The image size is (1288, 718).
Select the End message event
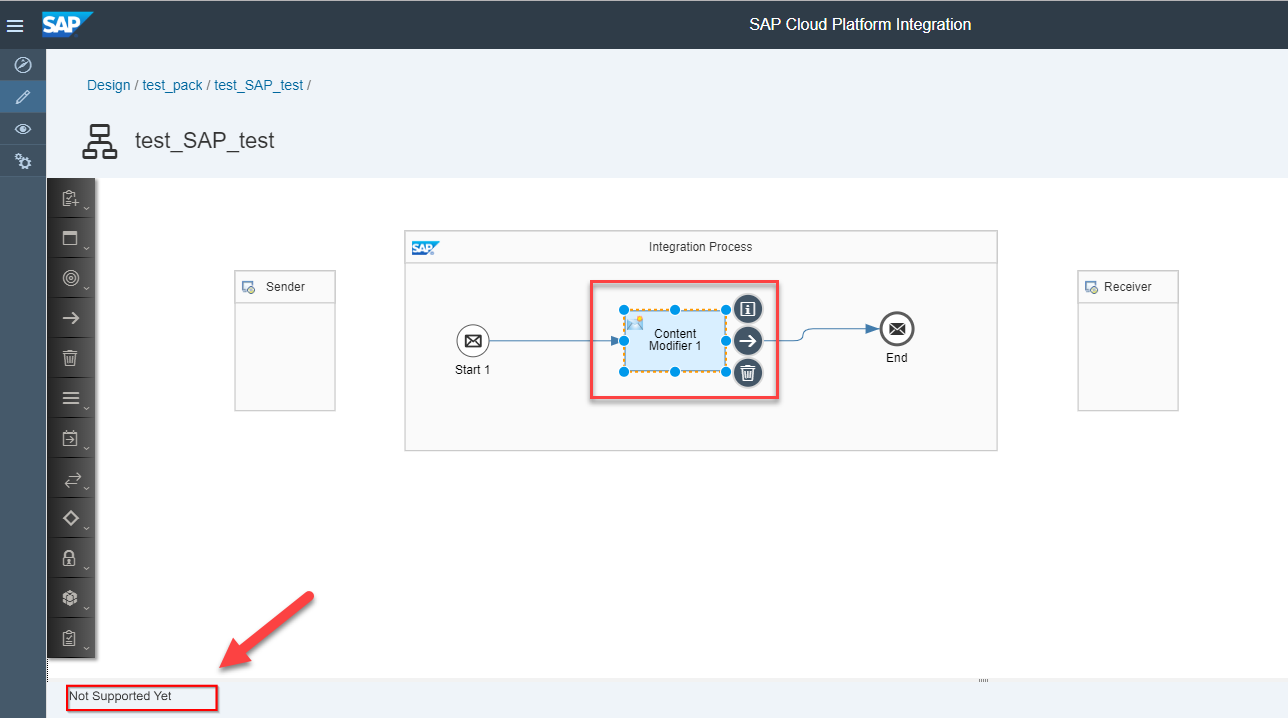[x=897, y=329]
